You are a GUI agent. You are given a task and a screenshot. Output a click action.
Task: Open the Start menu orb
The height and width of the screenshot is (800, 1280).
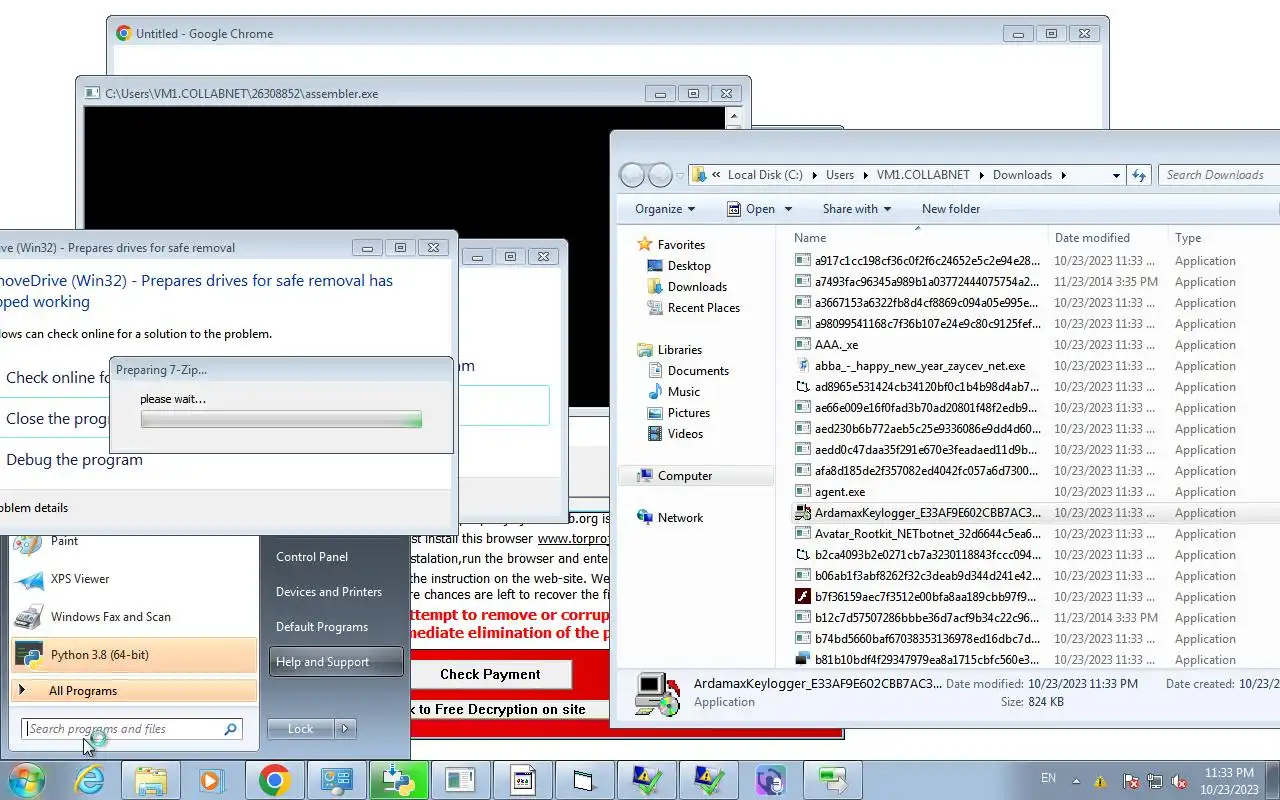tap(26, 779)
